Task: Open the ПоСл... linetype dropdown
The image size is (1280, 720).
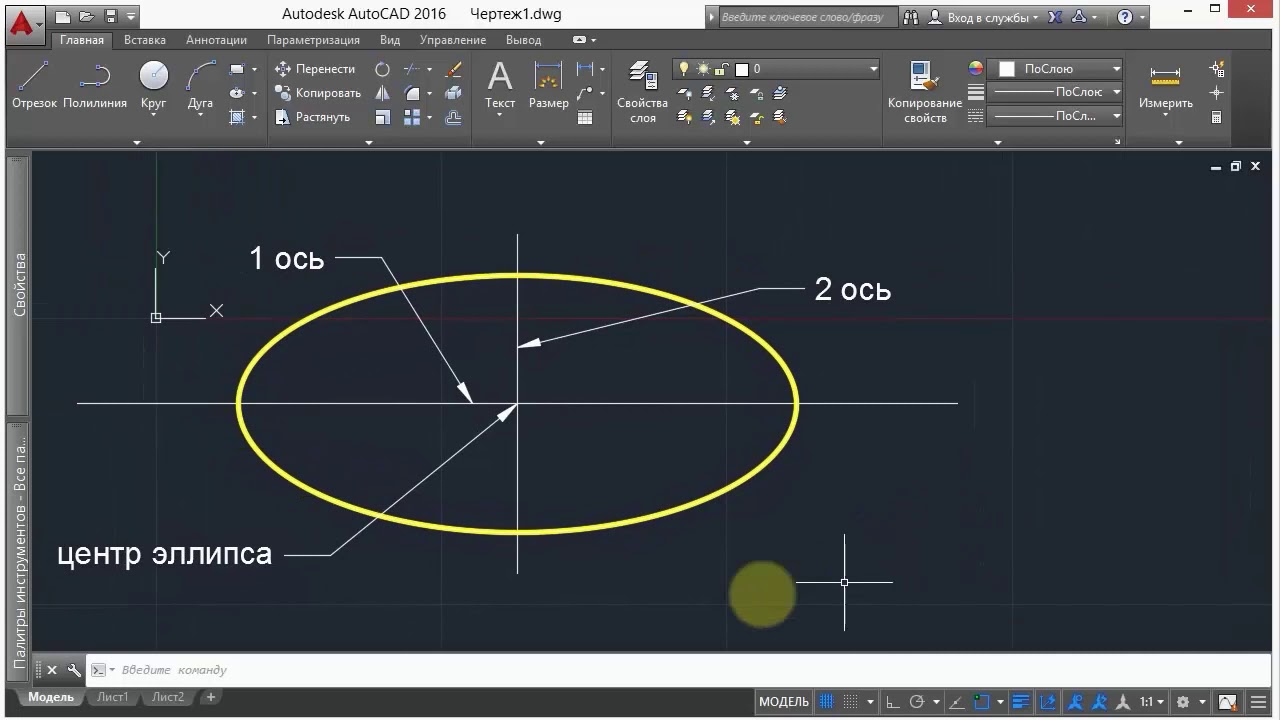Action: point(1116,116)
